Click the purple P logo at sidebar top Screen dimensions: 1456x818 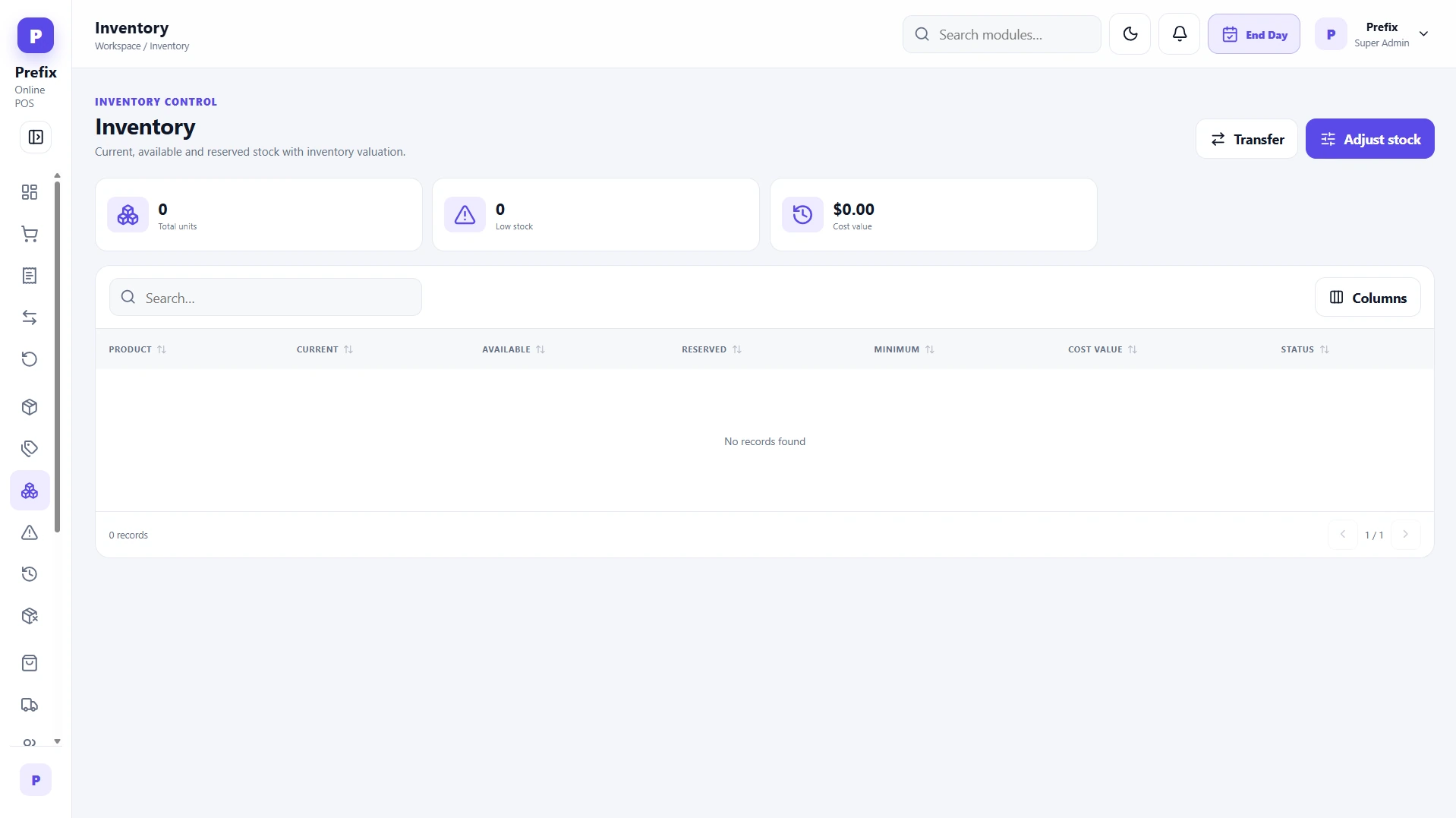[36, 36]
